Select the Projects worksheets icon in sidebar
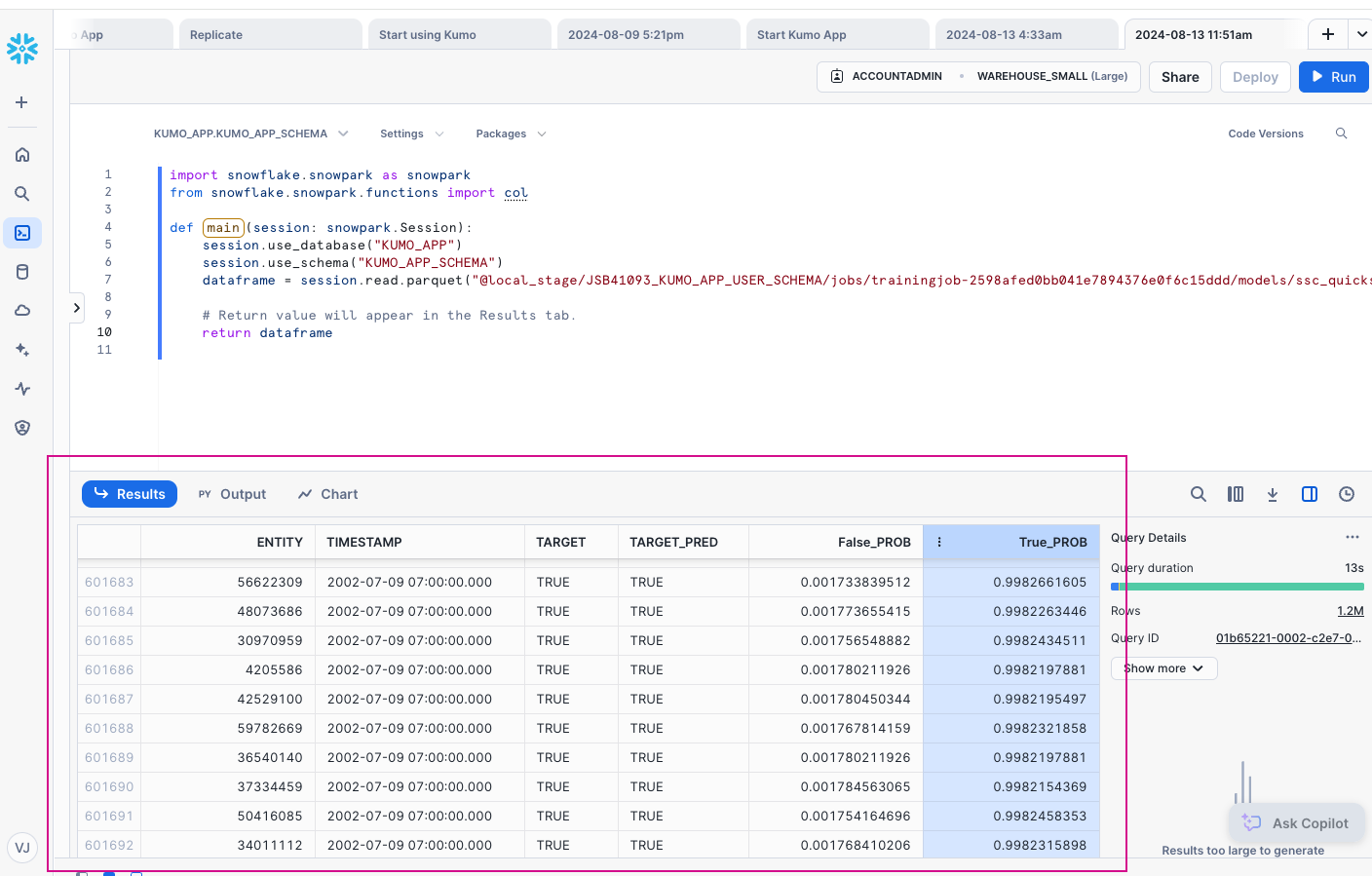1372x876 pixels. 22,233
